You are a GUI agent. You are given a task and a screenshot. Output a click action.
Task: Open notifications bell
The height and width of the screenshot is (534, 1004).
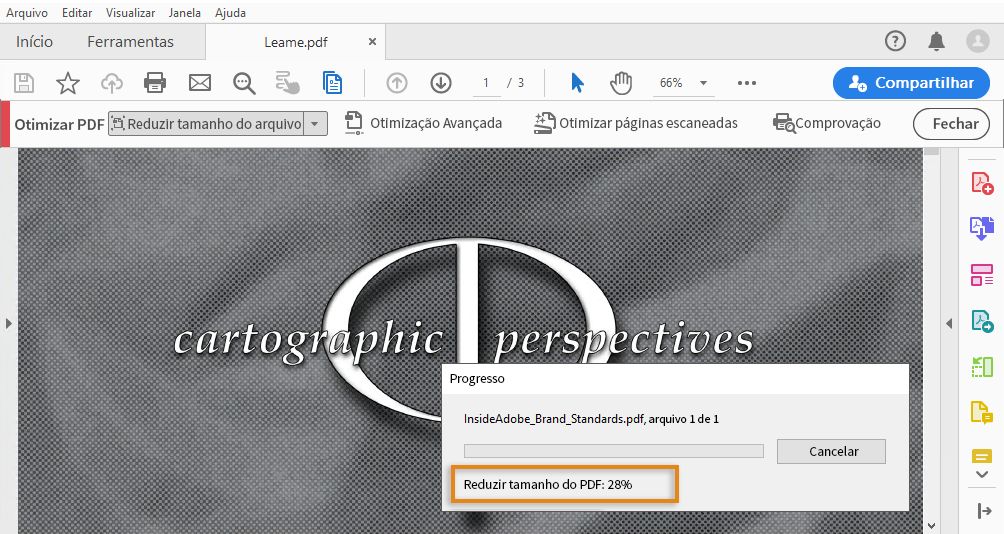pos(936,42)
